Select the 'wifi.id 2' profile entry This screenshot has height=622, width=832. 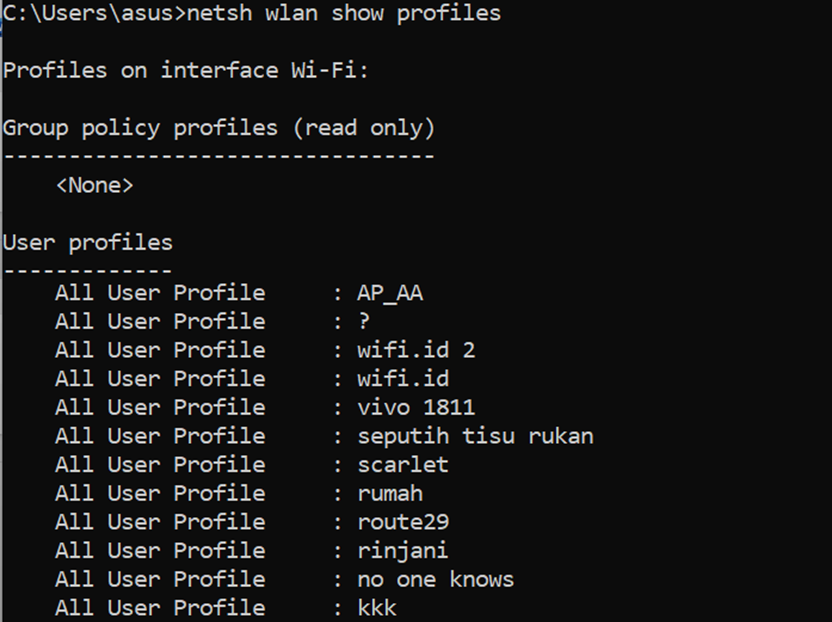click(x=416, y=350)
